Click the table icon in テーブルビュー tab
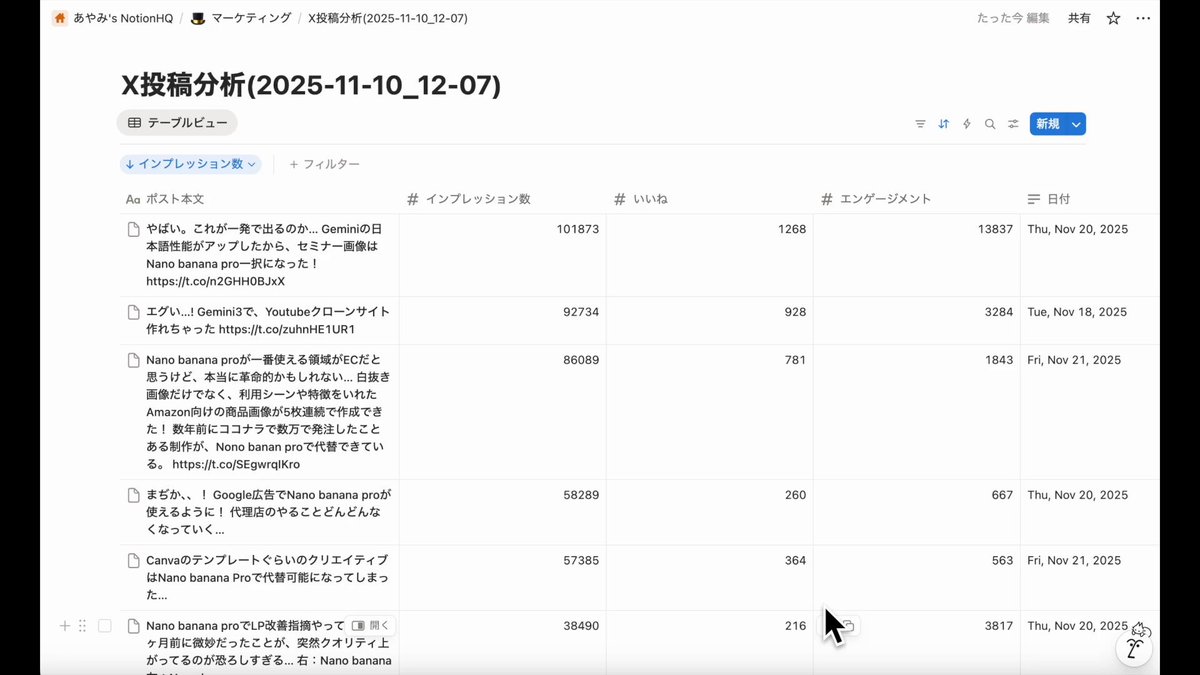This screenshot has width=1200, height=675. click(x=134, y=123)
